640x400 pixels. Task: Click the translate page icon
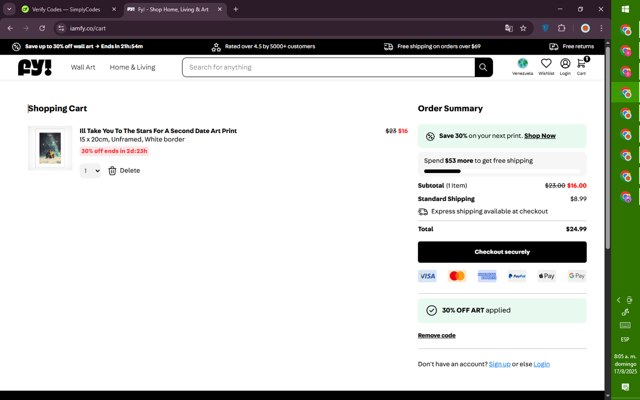pos(509,28)
